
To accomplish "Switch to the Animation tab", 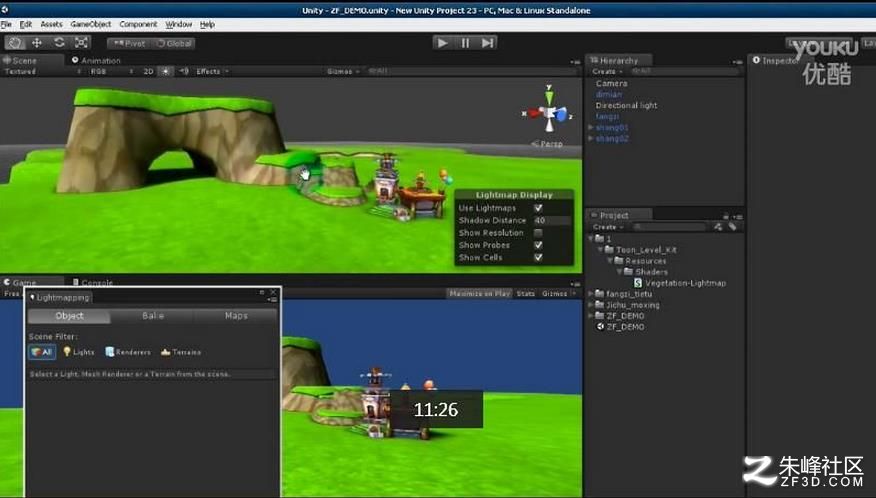I will (x=96, y=60).
